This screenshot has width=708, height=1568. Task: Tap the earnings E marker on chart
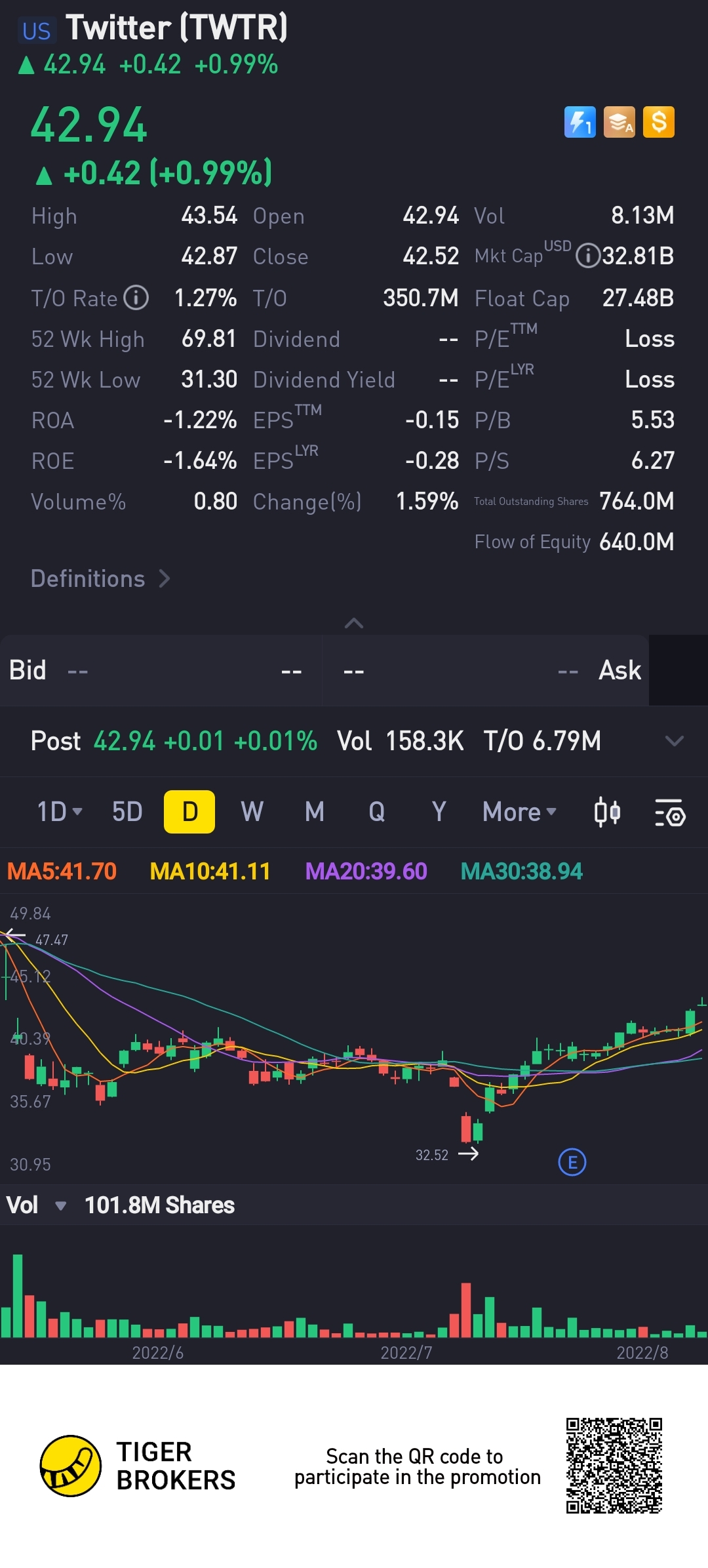pyautogui.click(x=572, y=1163)
